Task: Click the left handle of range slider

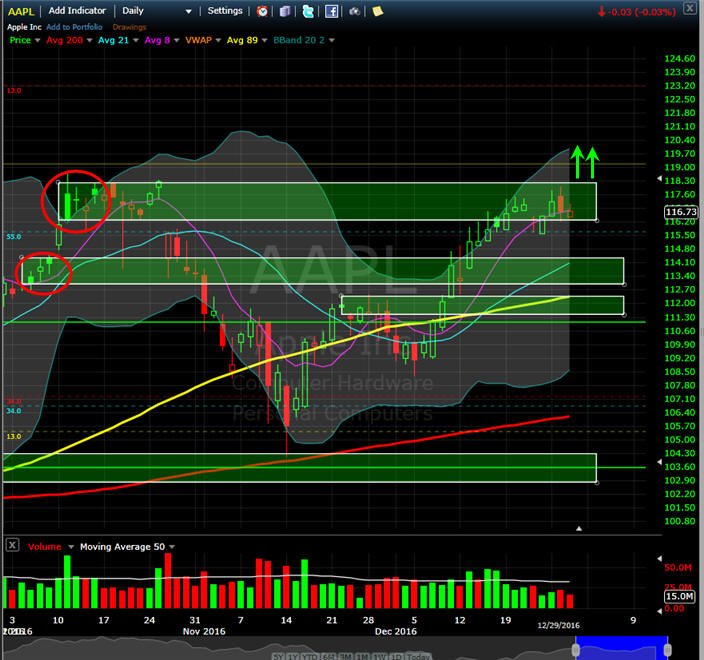Action: coord(576,650)
